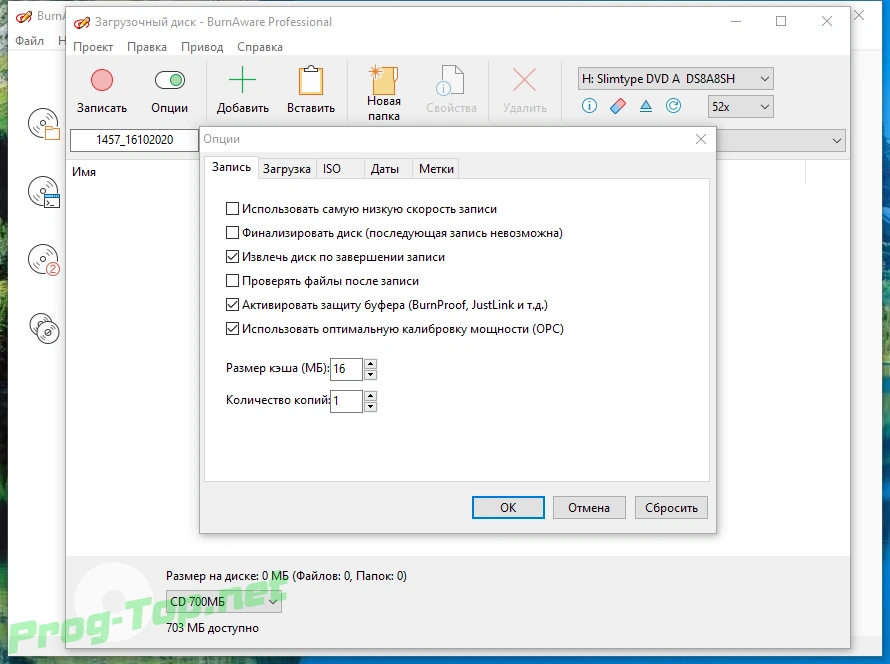Click the Добавить green plus icon
Image resolution: width=890 pixels, height=664 pixels.
point(242,79)
